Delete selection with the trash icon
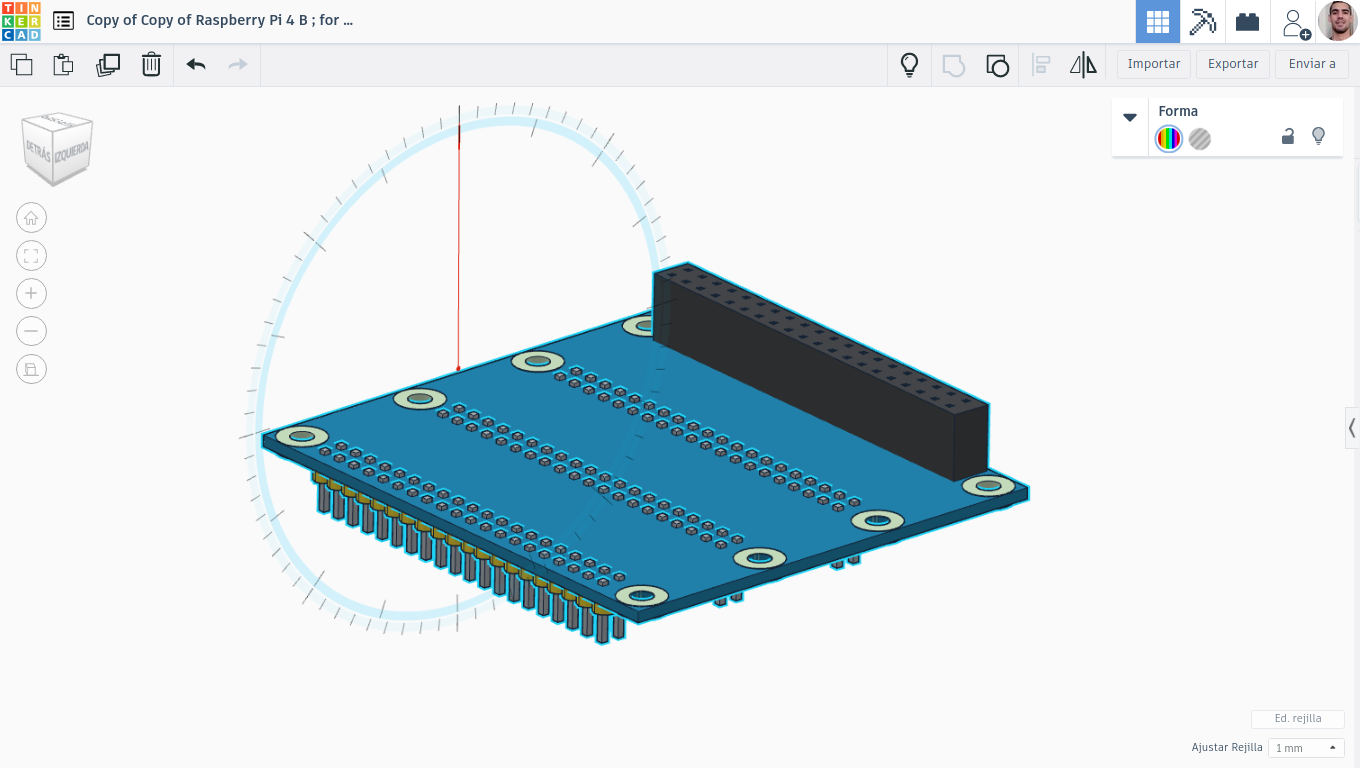The image size is (1360, 768). (x=151, y=65)
